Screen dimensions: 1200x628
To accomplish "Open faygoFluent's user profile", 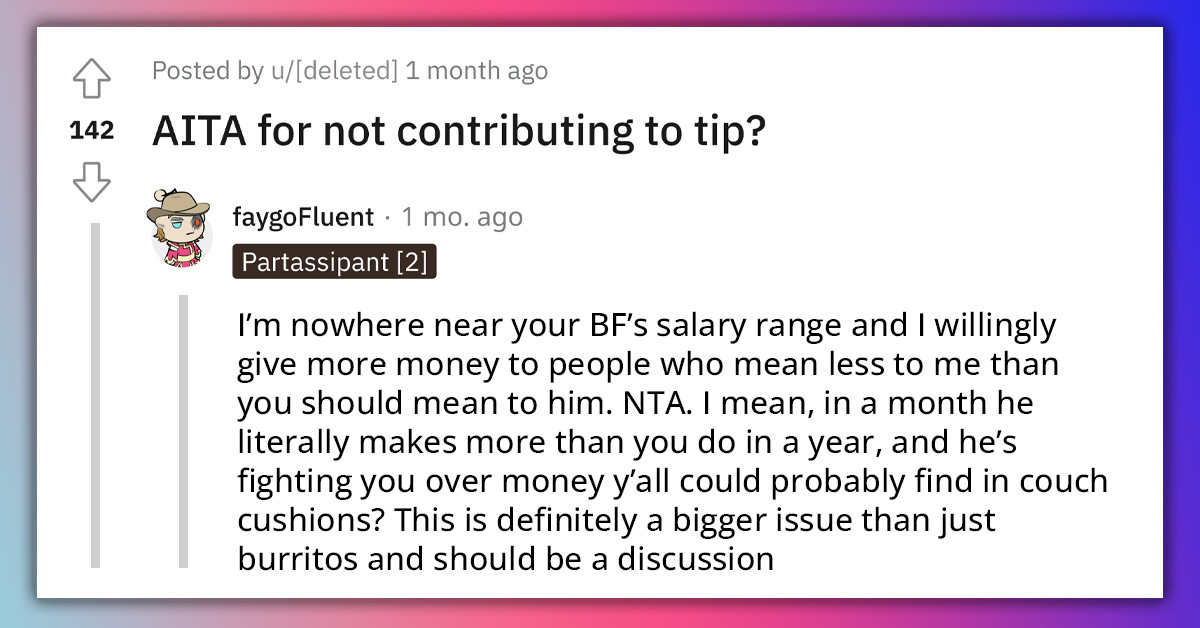I will [x=302, y=216].
